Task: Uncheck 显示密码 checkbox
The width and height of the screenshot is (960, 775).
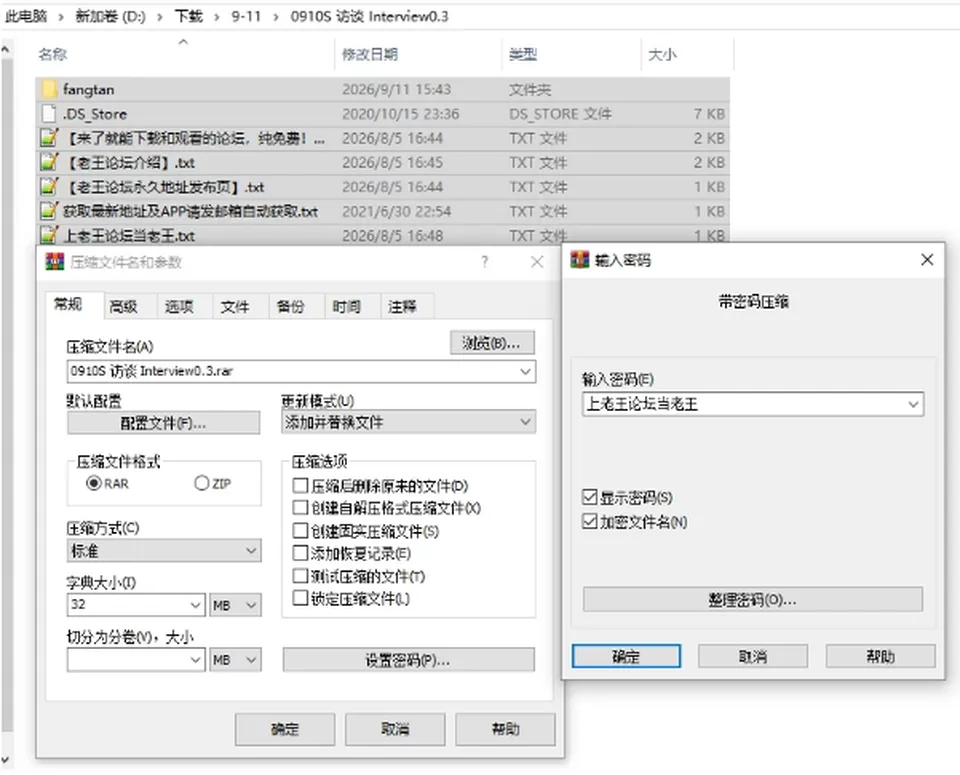Action: [x=590, y=497]
